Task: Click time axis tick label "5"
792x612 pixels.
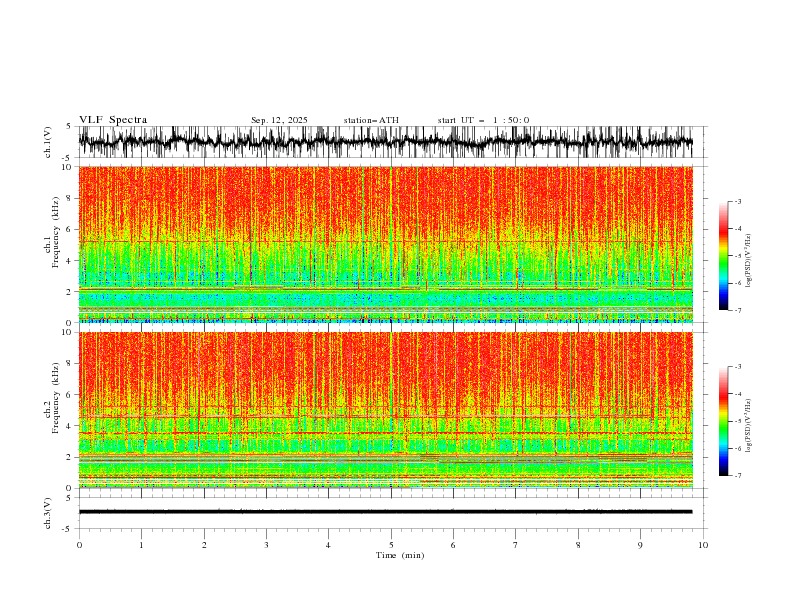Action: [391, 545]
